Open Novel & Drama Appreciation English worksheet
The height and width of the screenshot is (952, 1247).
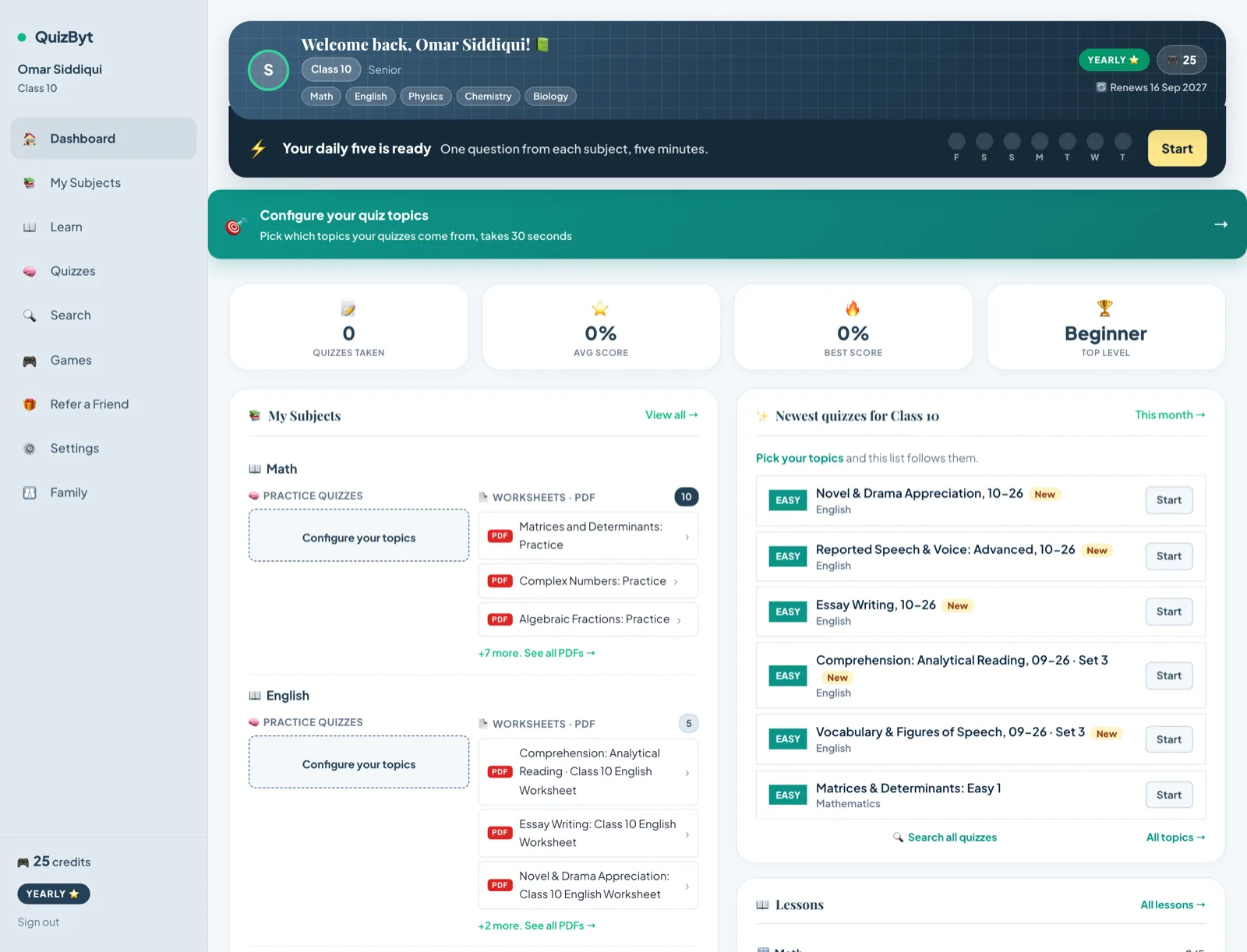(588, 886)
